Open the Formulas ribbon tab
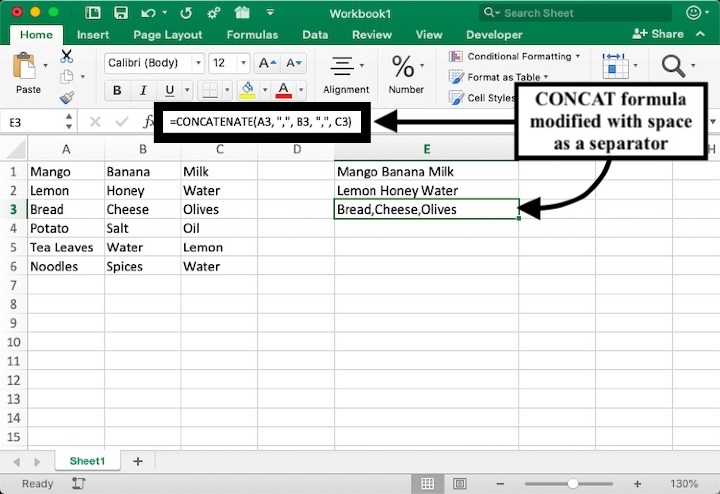720x494 pixels. 252,35
